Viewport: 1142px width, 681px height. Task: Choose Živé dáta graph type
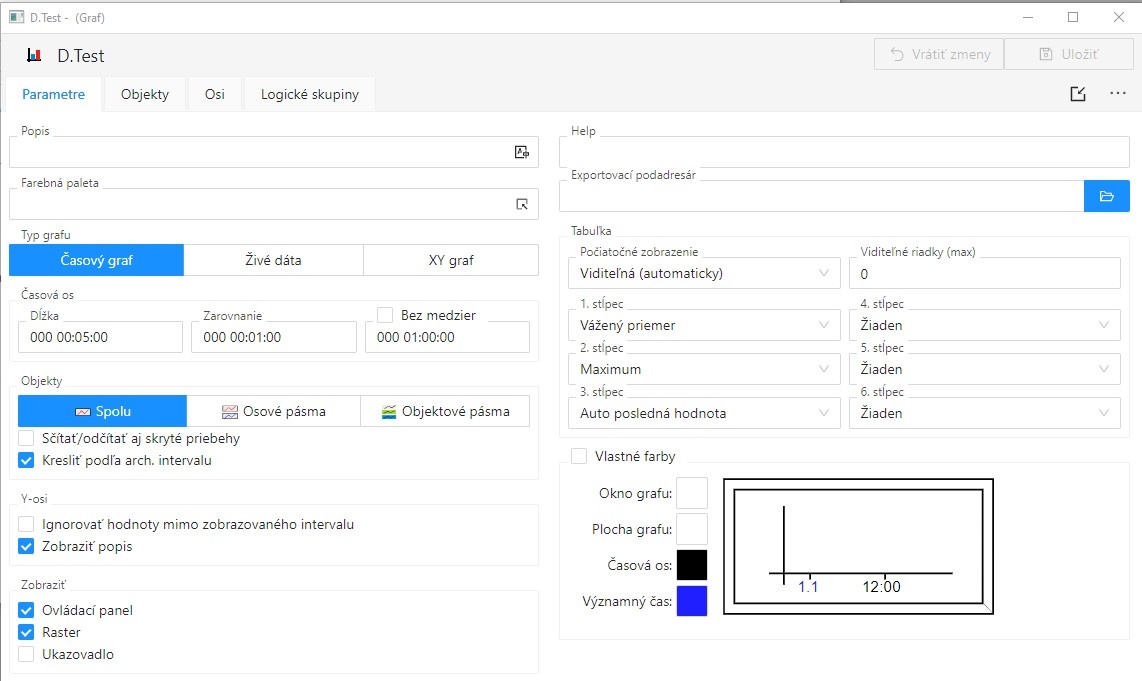point(273,260)
